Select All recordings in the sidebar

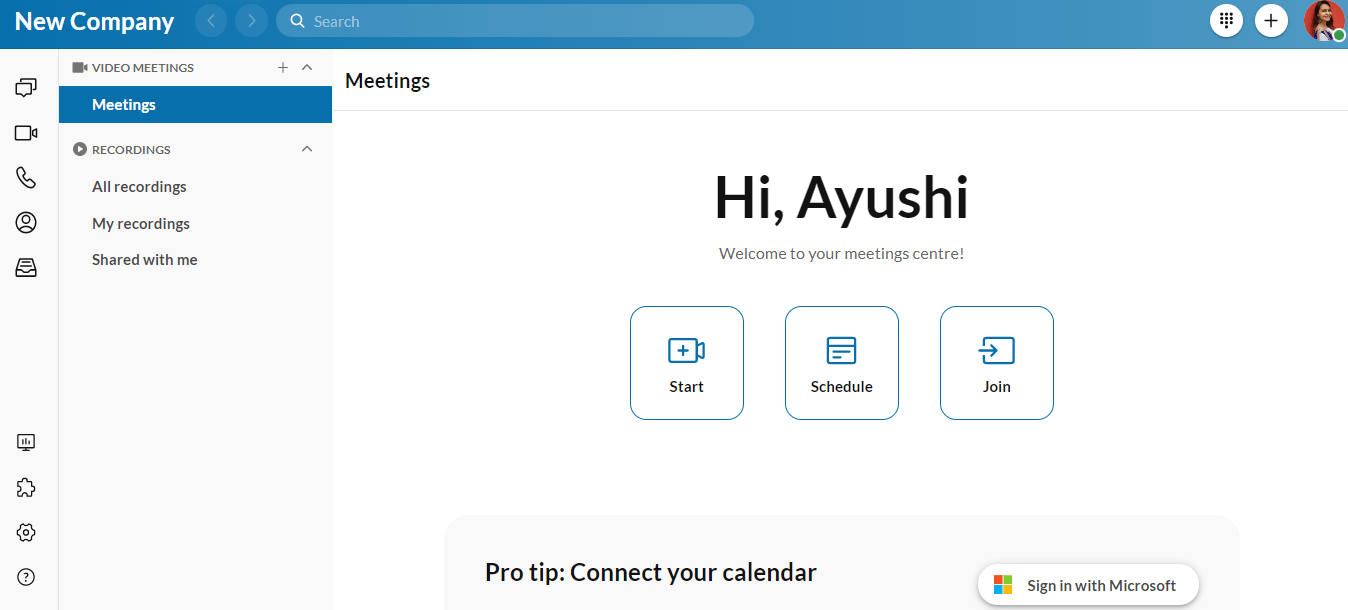[139, 187]
